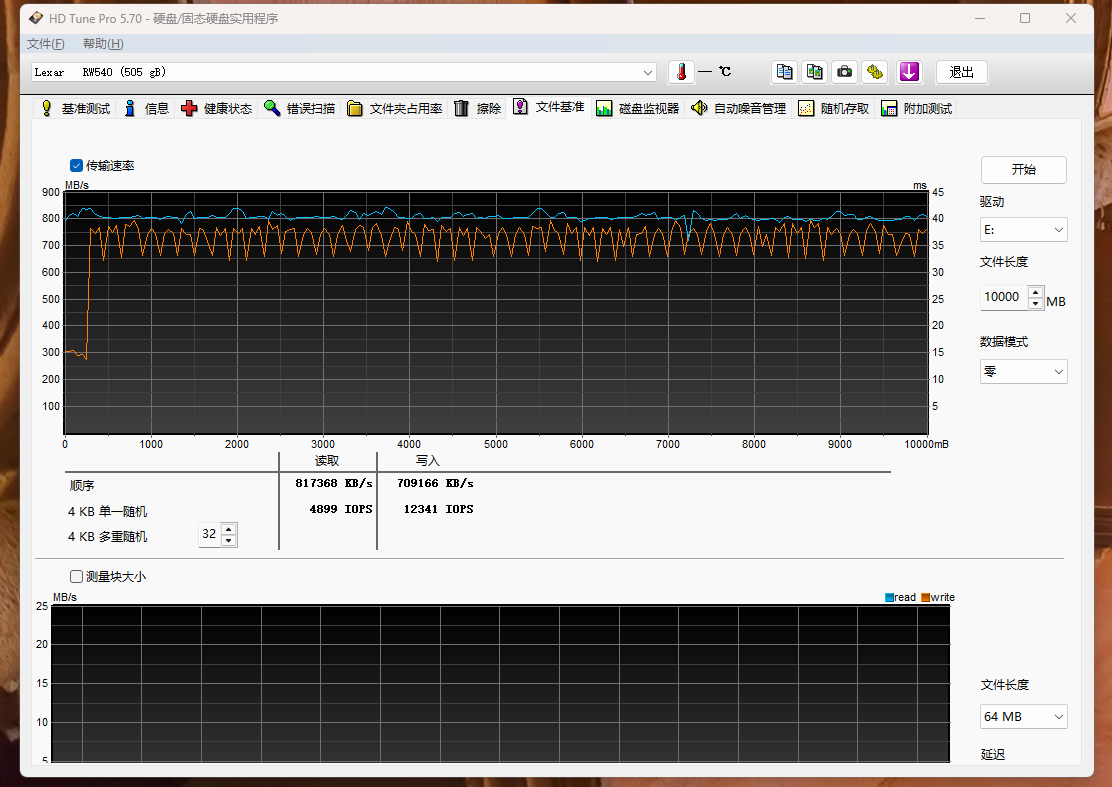Click the copy text results icon

coord(785,72)
